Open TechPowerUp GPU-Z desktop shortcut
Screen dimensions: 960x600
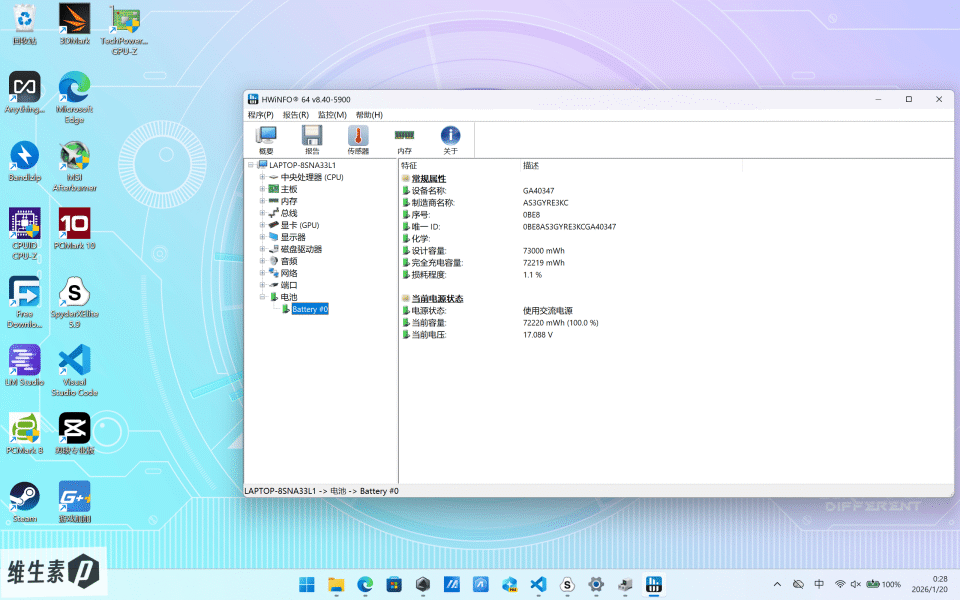pyautogui.click(x=124, y=20)
